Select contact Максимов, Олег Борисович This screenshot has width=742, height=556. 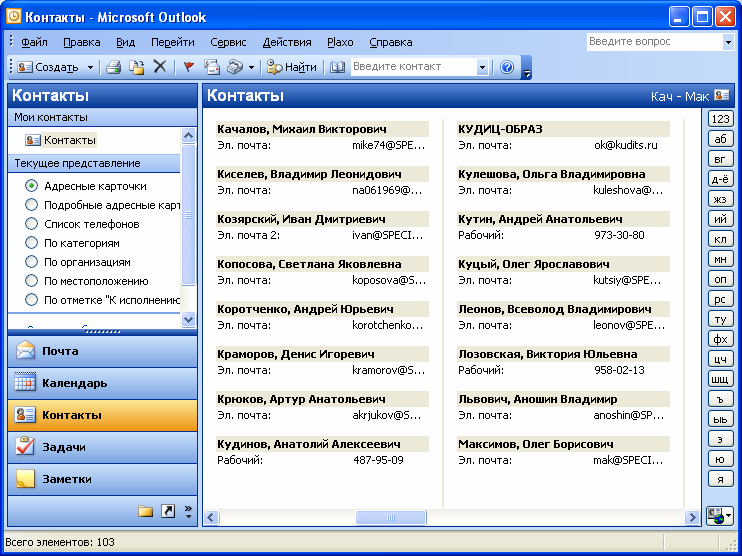[563, 444]
